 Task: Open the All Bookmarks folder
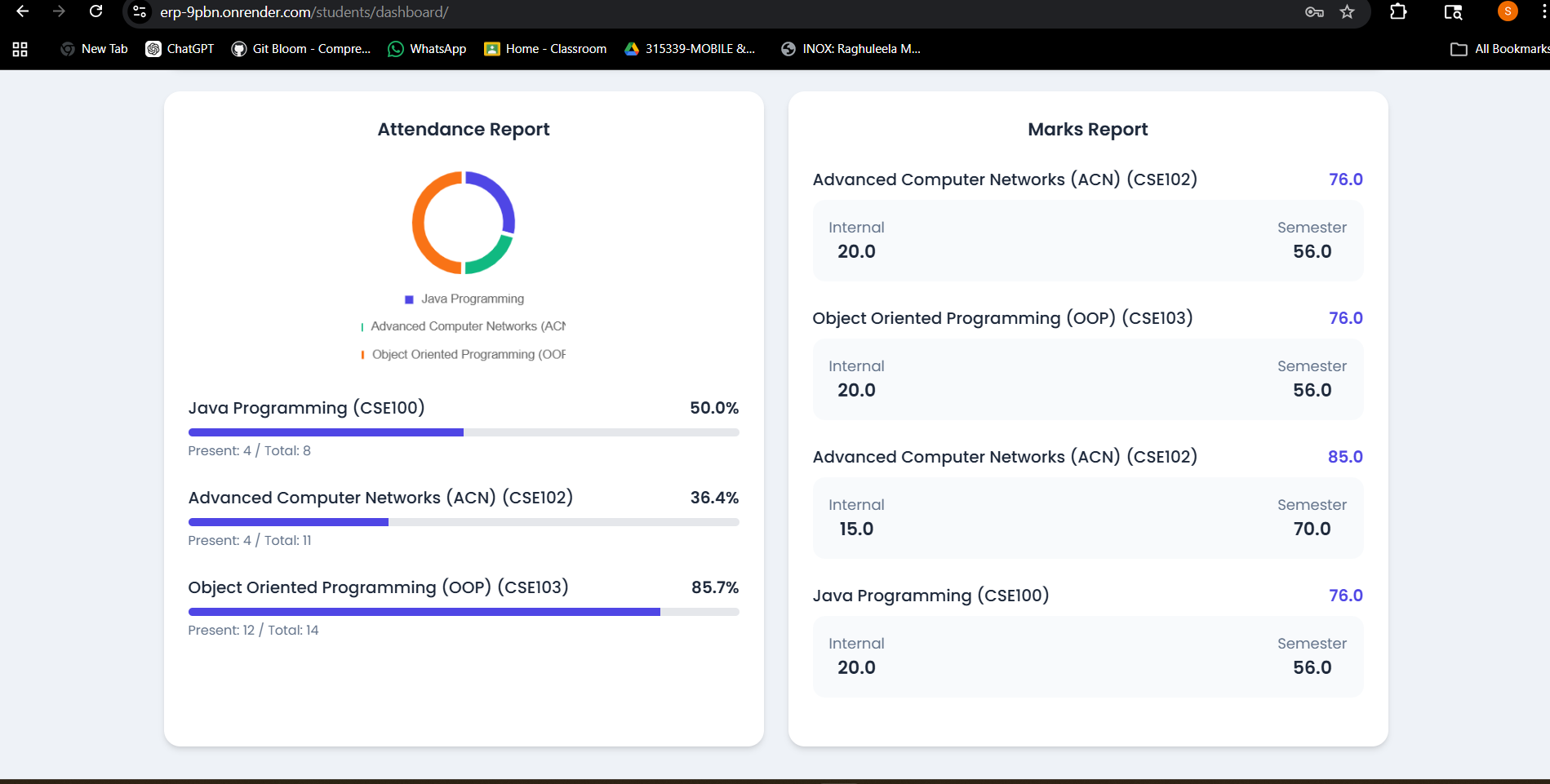point(1499,49)
